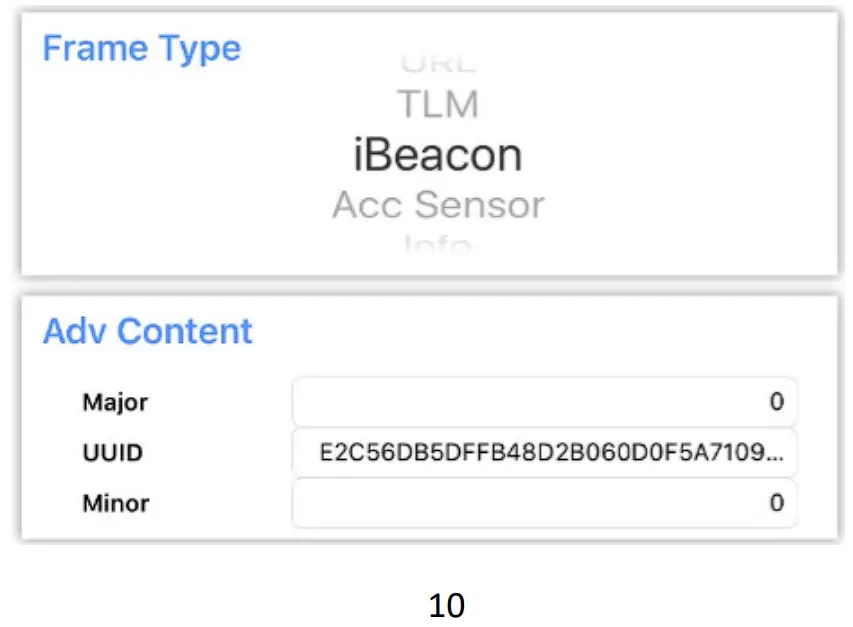Click the UUID field label

[112, 453]
